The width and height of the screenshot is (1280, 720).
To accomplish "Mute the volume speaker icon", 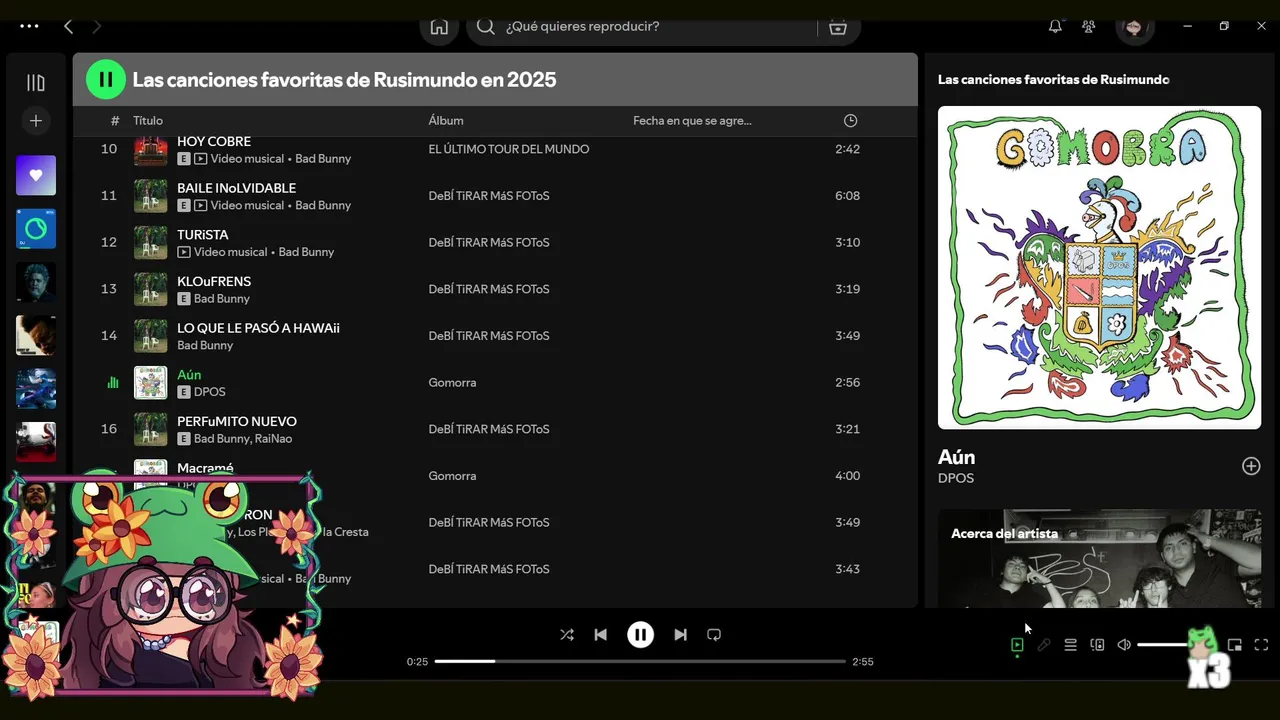I will (x=1124, y=645).
